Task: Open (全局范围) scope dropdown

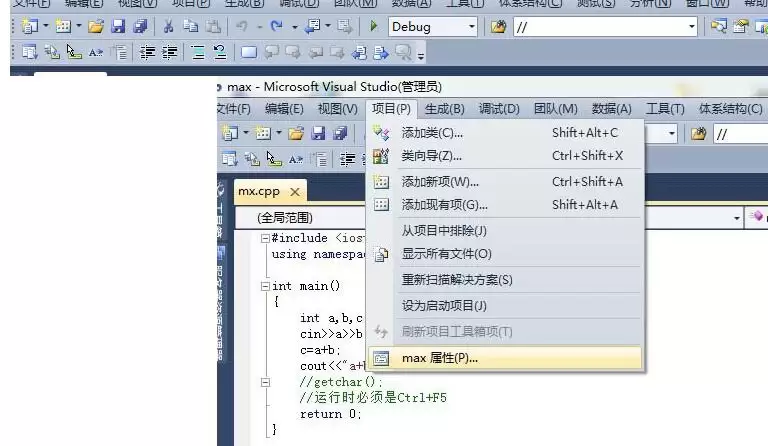Action: click(736, 218)
